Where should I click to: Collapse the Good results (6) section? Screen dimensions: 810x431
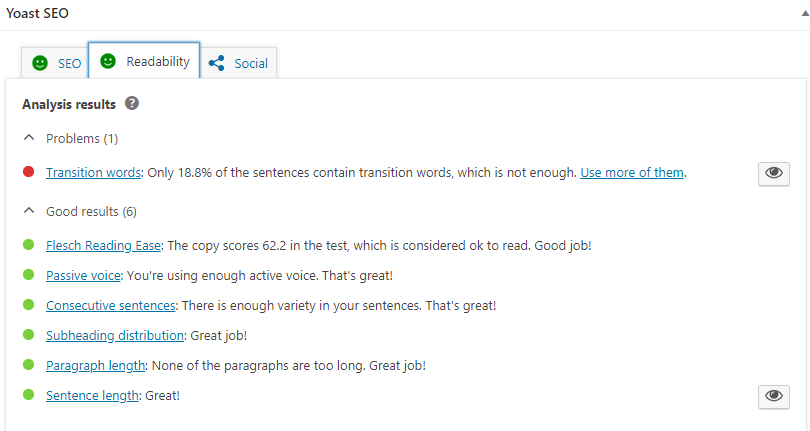29,211
